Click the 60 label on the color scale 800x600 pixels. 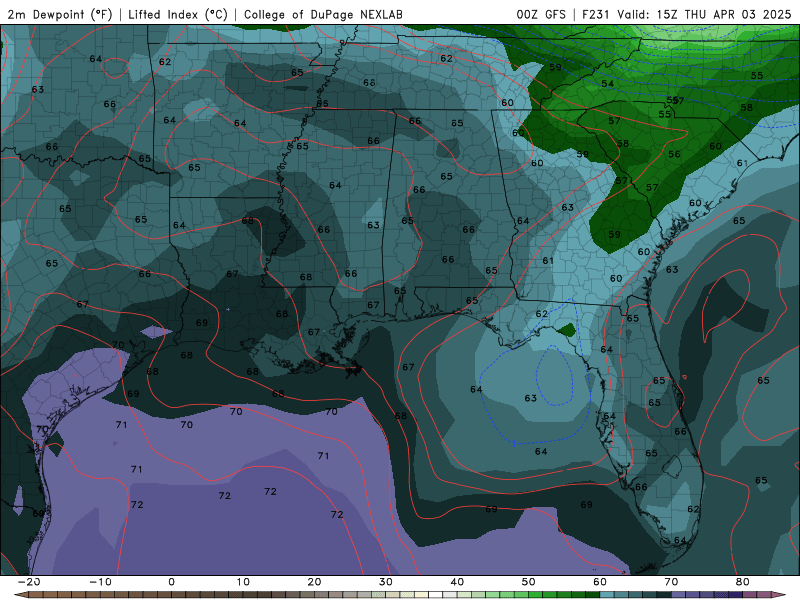600,582
